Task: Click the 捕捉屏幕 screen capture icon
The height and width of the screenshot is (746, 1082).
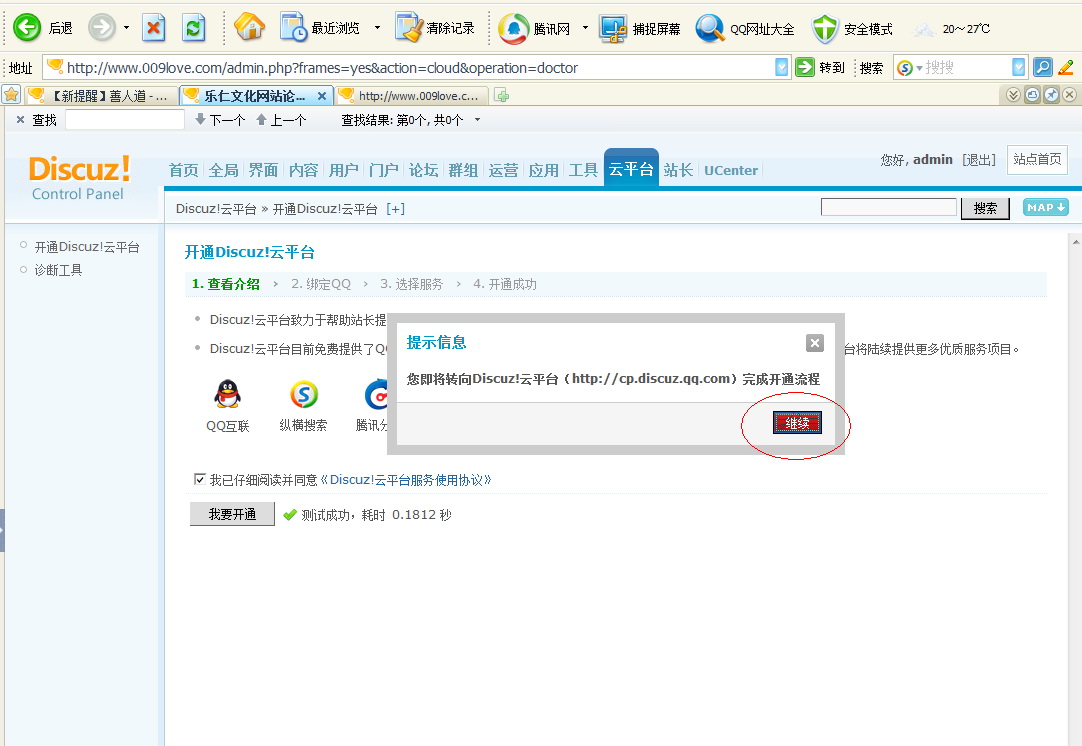Action: 613,28
